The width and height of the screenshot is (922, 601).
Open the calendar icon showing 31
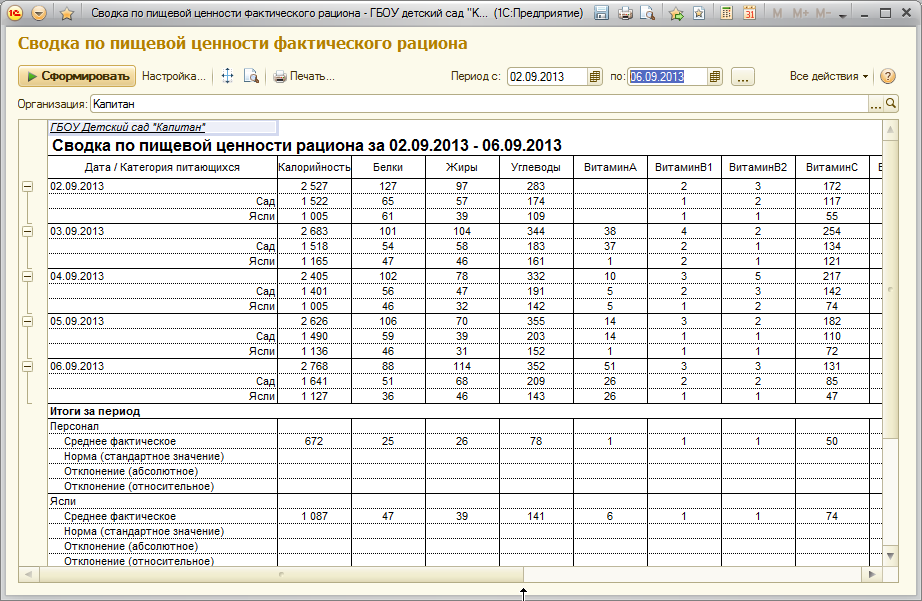(749, 13)
